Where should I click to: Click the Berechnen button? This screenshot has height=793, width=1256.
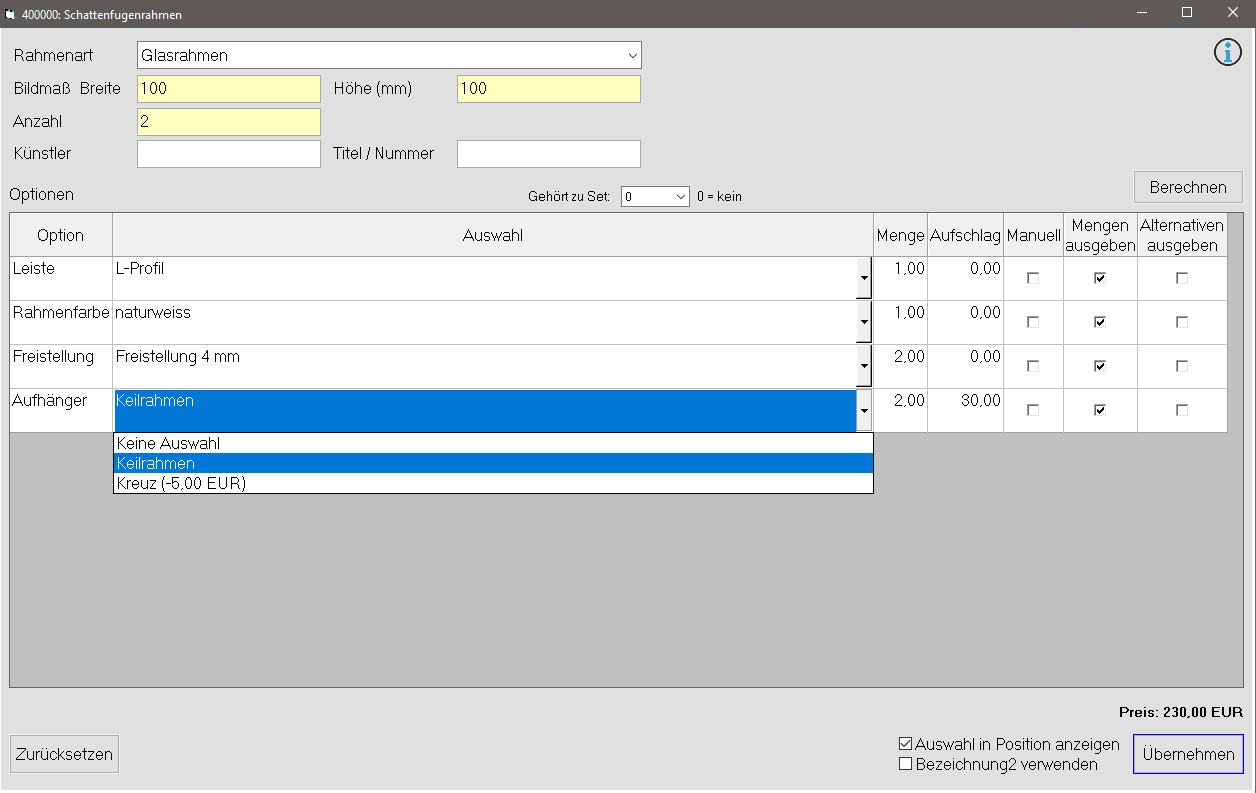point(1187,187)
